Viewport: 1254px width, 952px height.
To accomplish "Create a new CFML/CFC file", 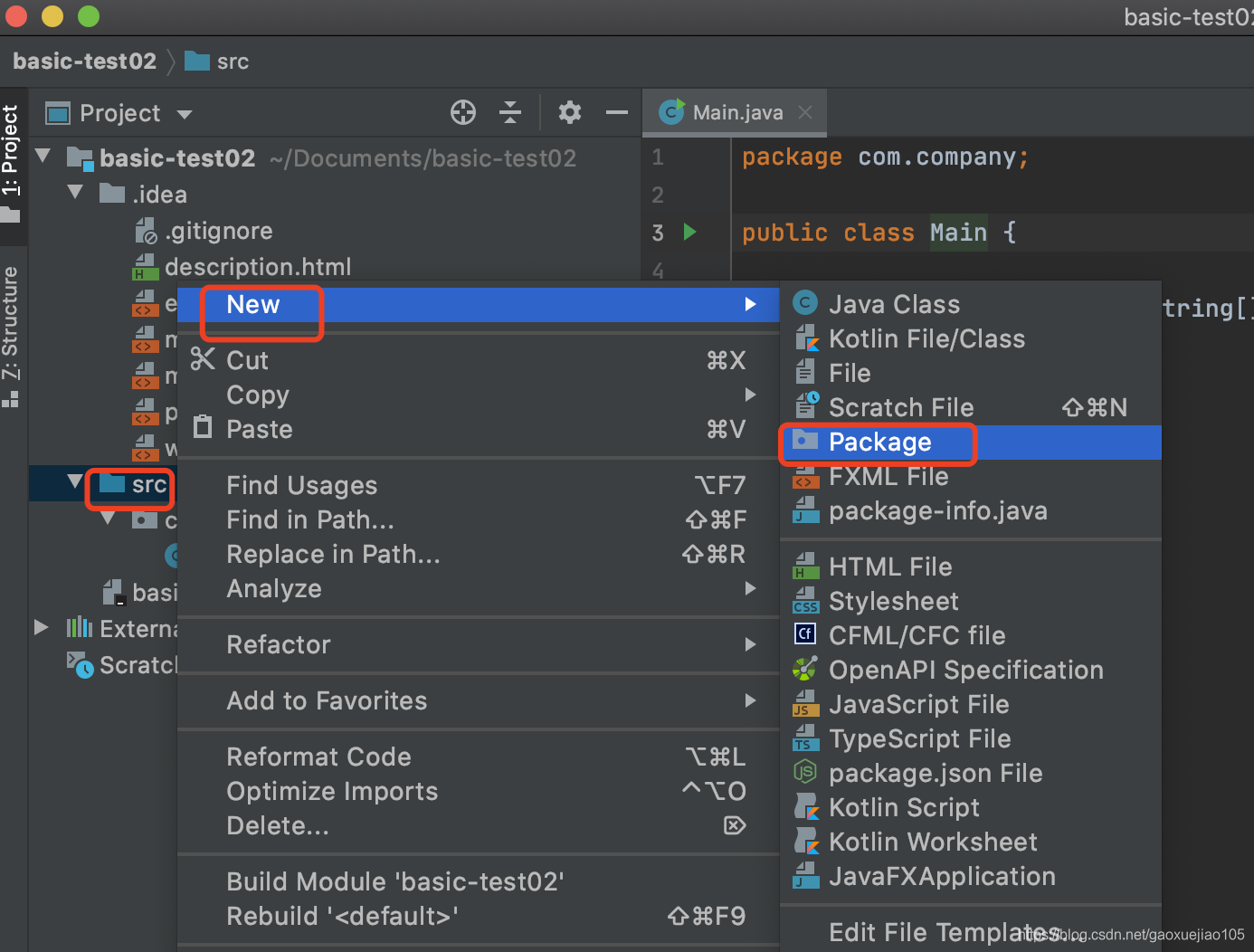I will tap(971, 635).
